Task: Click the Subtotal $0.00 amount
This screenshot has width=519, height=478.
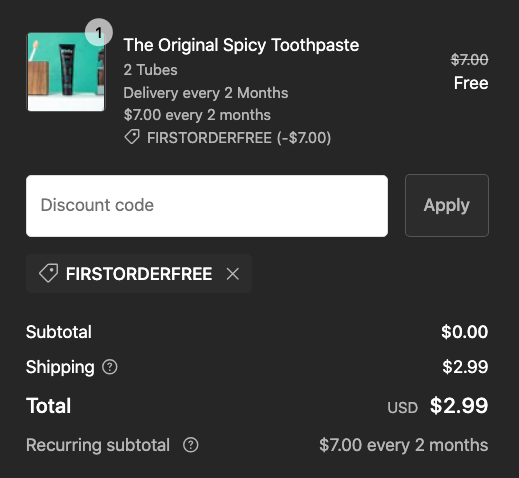Action: pyautogui.click(x=465, y=332)
